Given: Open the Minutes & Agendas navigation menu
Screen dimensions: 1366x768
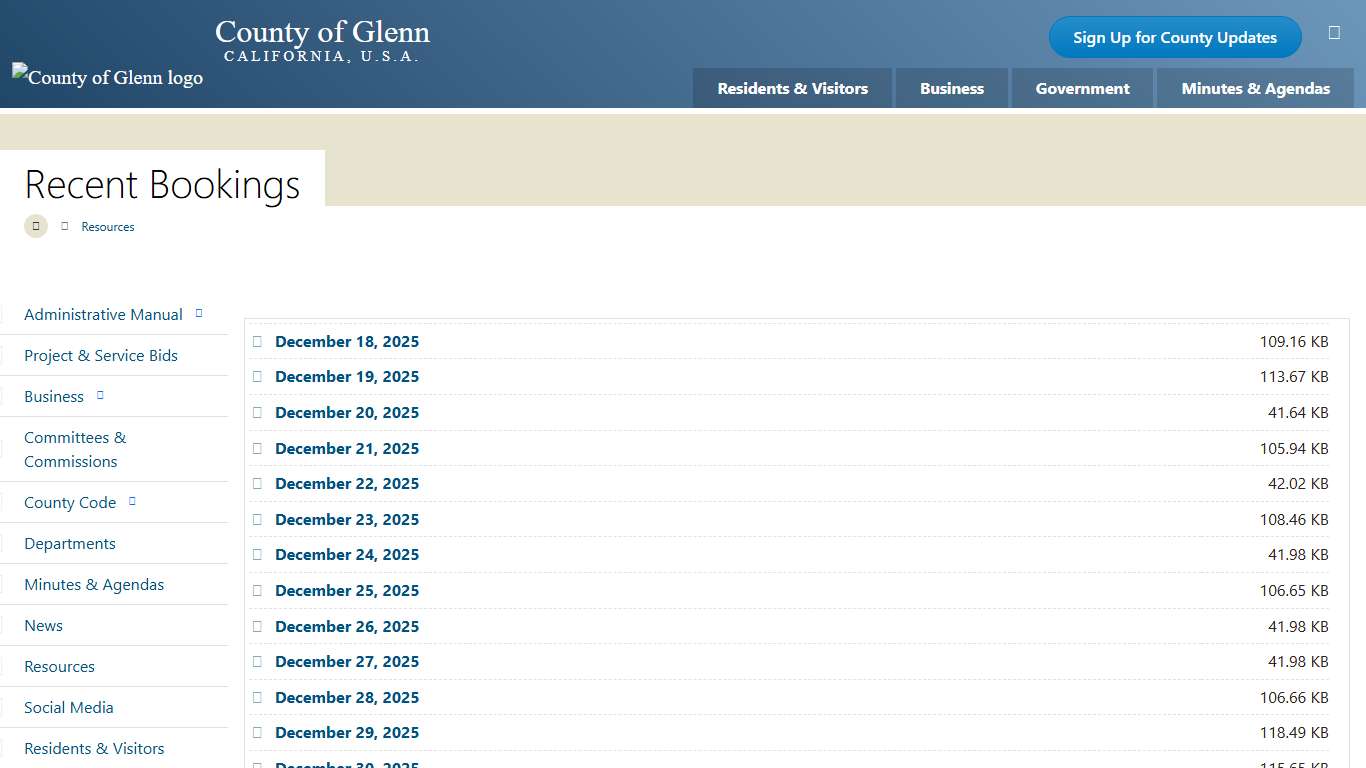Looking at the screenshot, I should 1255,88.
